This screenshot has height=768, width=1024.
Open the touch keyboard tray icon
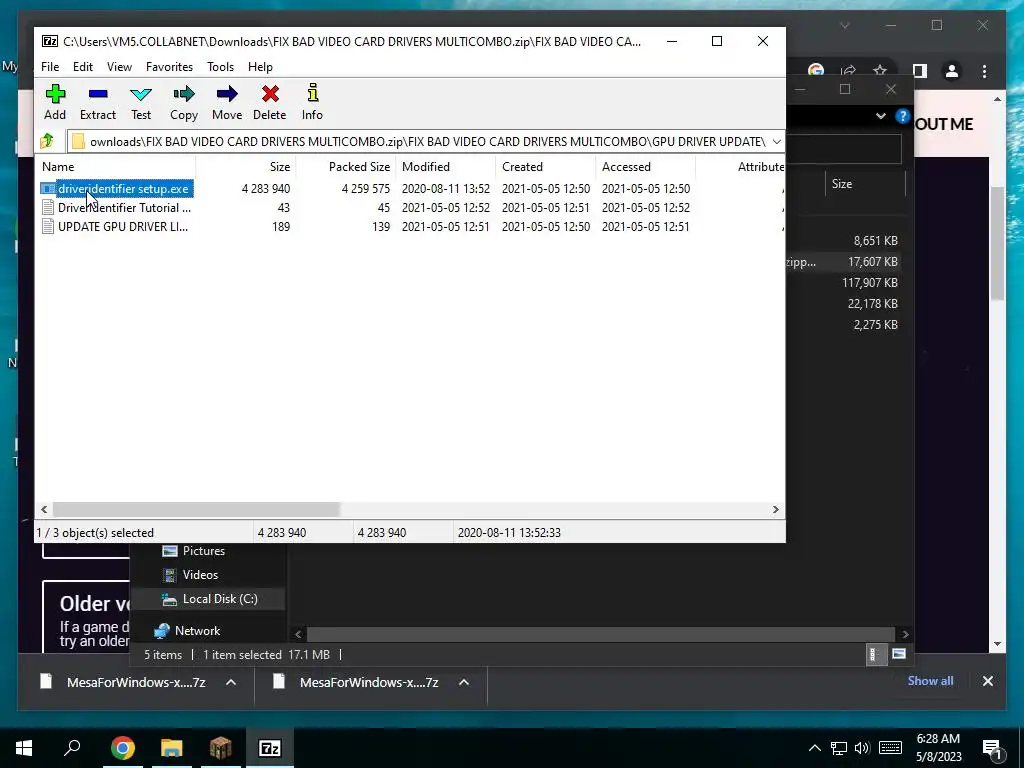890,748
